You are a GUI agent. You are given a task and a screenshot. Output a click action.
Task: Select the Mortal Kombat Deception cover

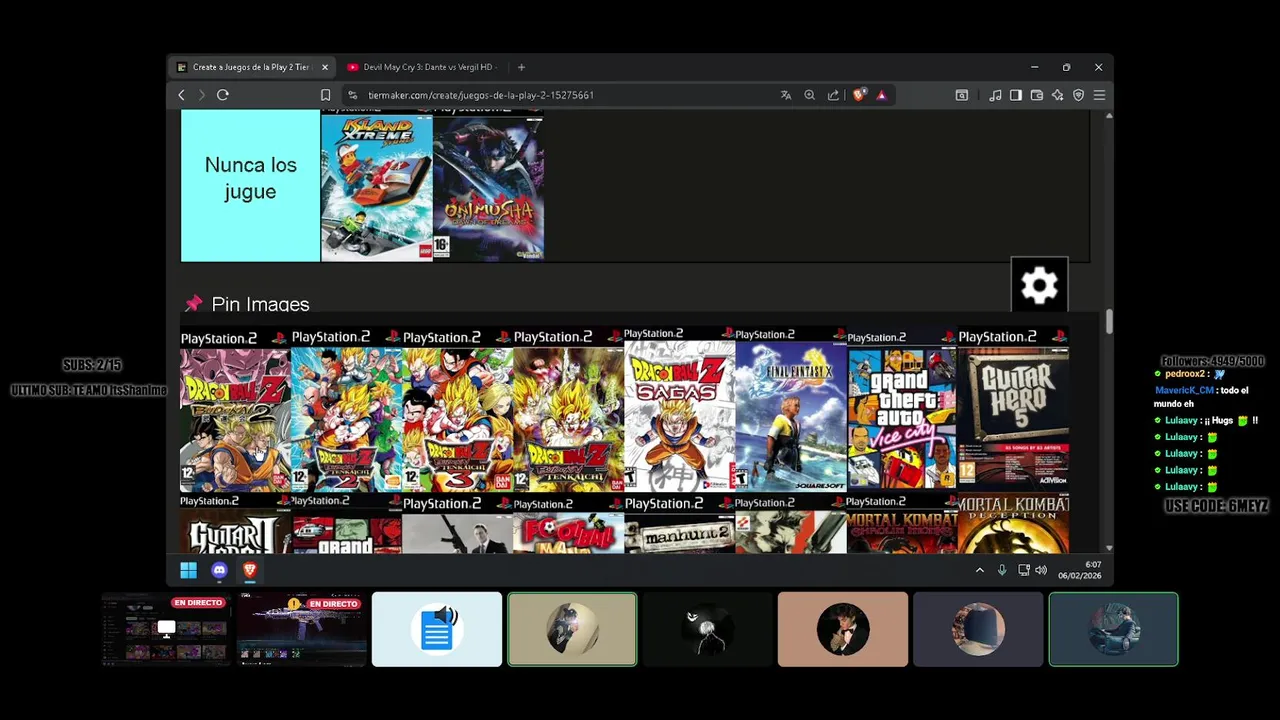(1013, 524)
